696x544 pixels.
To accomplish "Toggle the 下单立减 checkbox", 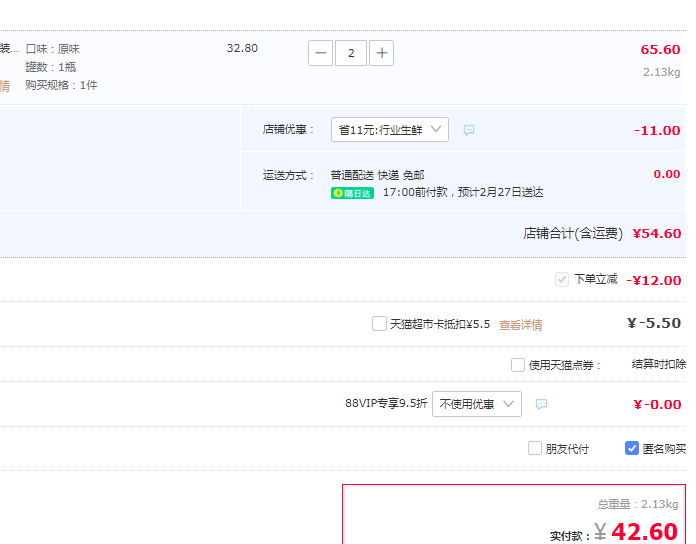I will click(562, 280).
